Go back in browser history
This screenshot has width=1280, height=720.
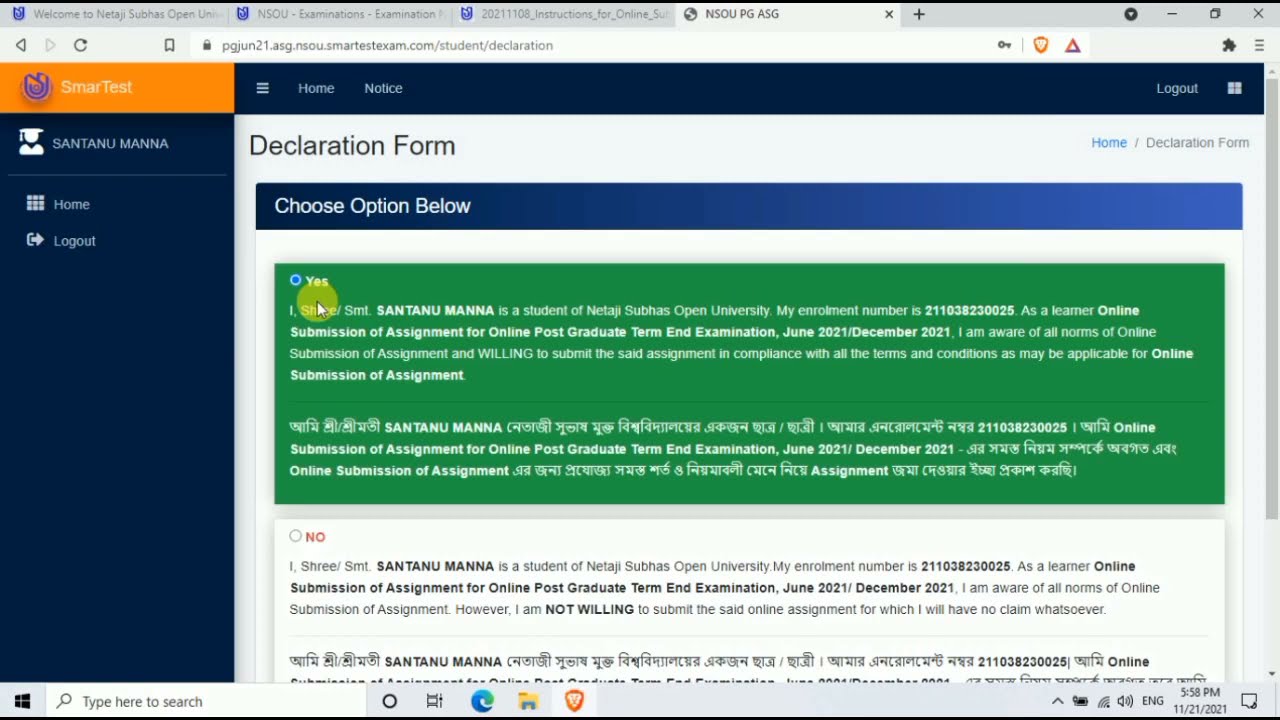(x=21, y=45)
